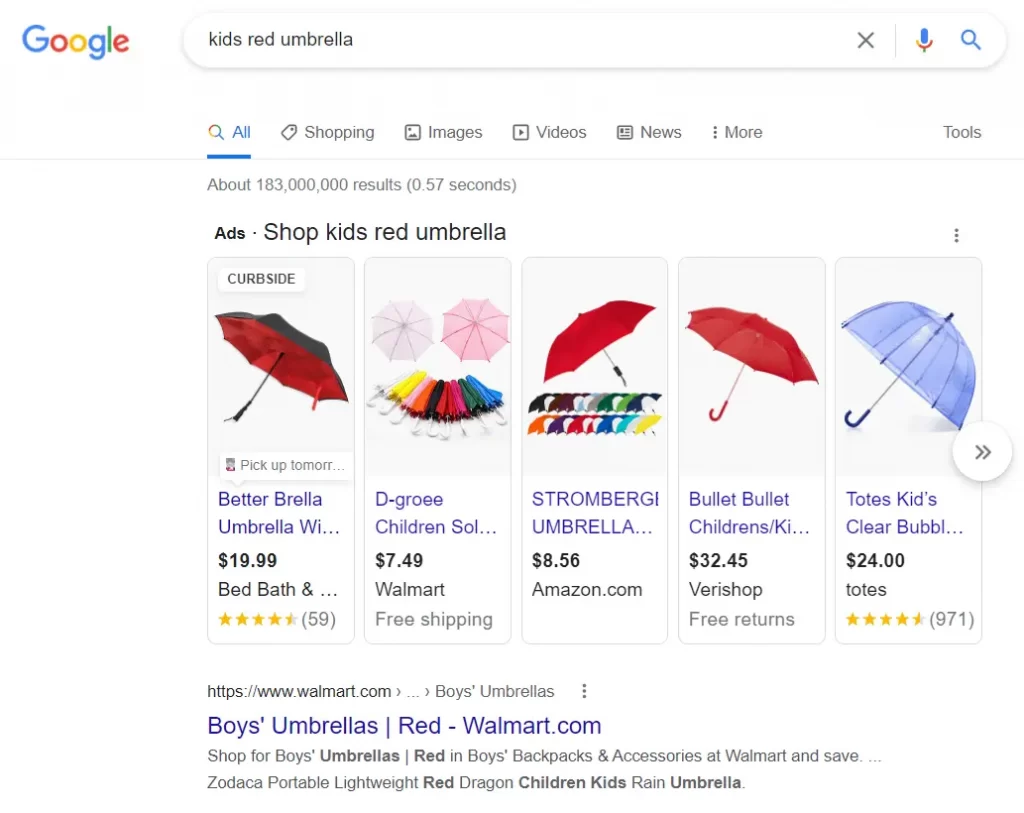The width and height of the screenshot is (1024, 813).
Task: Click the Pick up tomorrow store label
Action: point(285,465)
